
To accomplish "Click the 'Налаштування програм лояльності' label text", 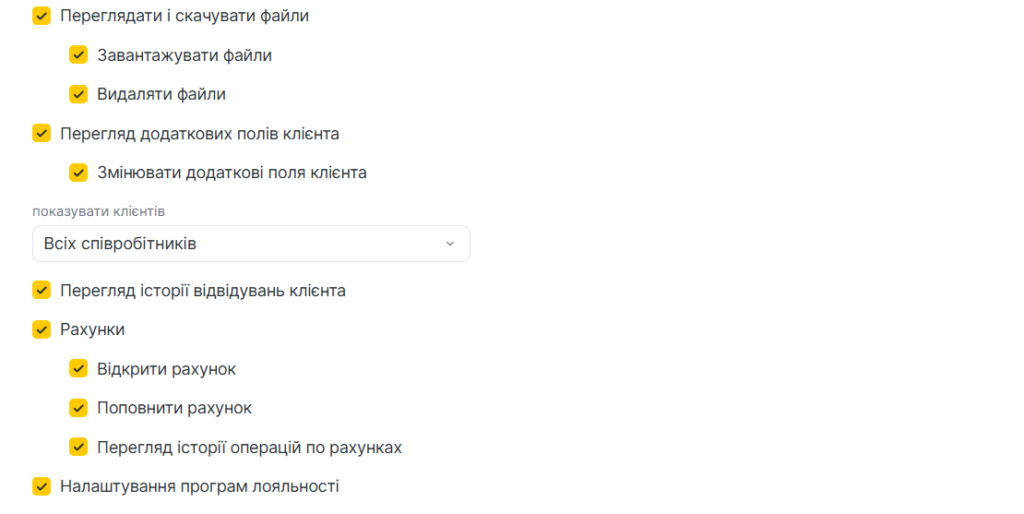I will click(x=199, y=486).
